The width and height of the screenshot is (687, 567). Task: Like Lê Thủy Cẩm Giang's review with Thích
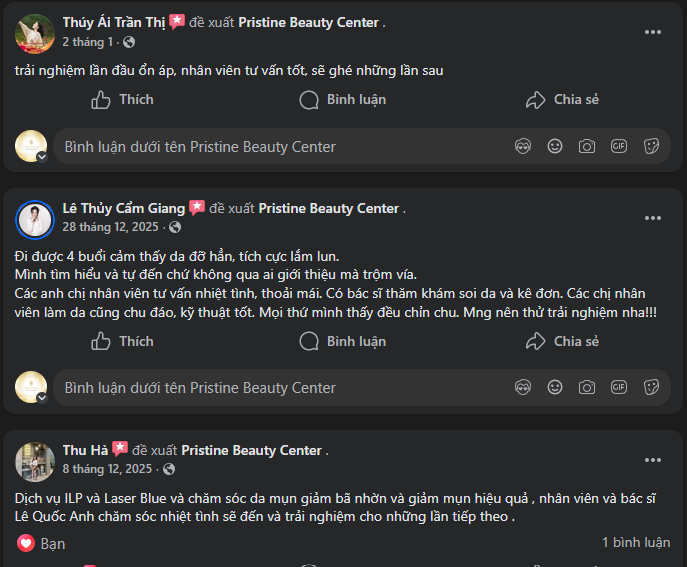point(122,341)
